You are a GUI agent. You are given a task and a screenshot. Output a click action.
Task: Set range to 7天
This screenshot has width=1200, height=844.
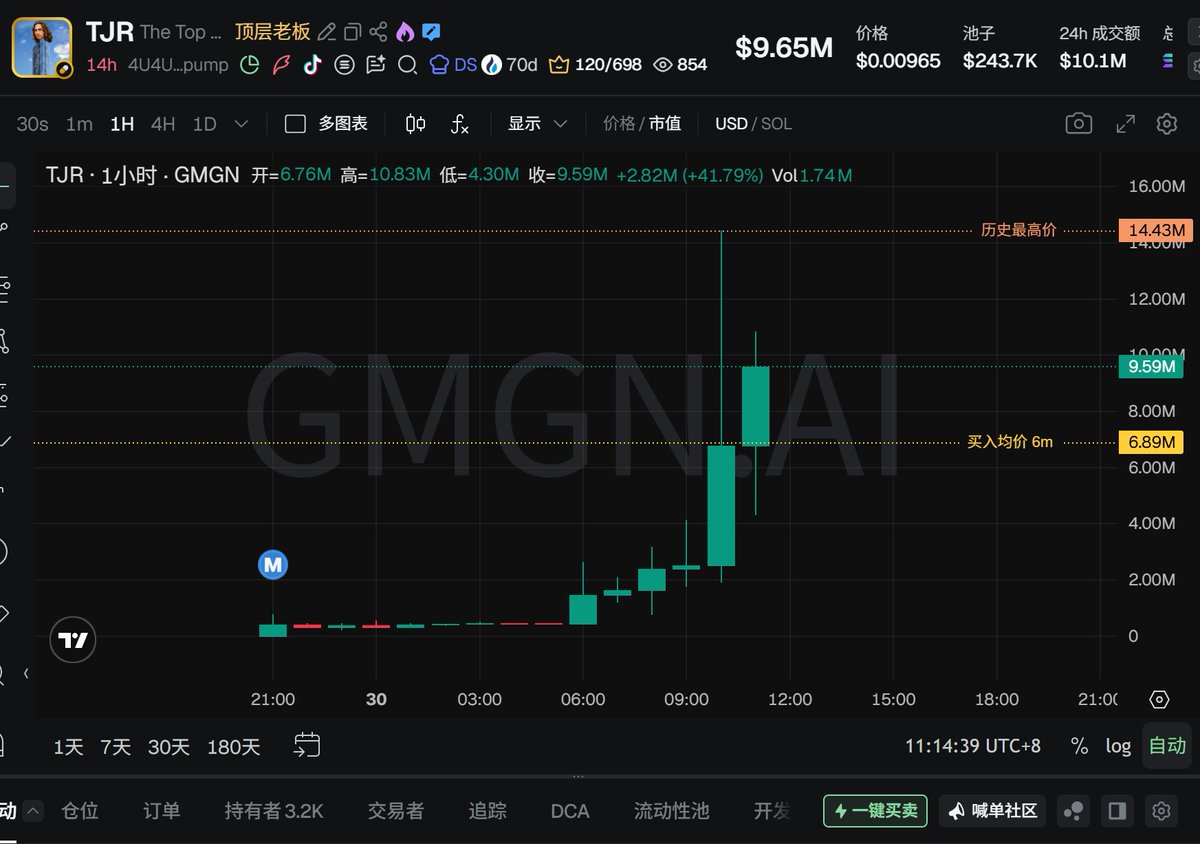(116, 747)
